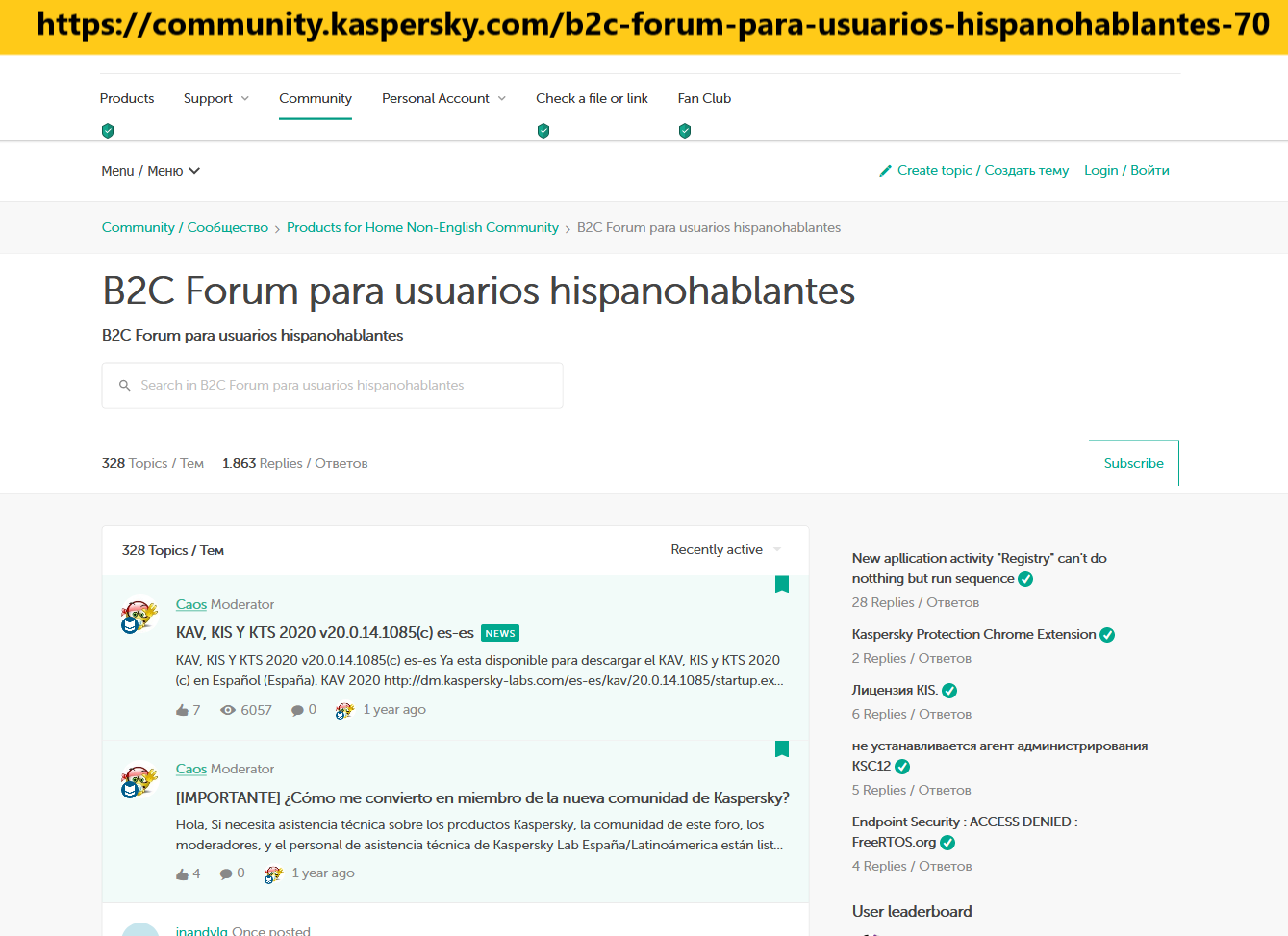Click the User leaderboard heading
Viewport: 1288px width, 936px height.
[912, 911]
